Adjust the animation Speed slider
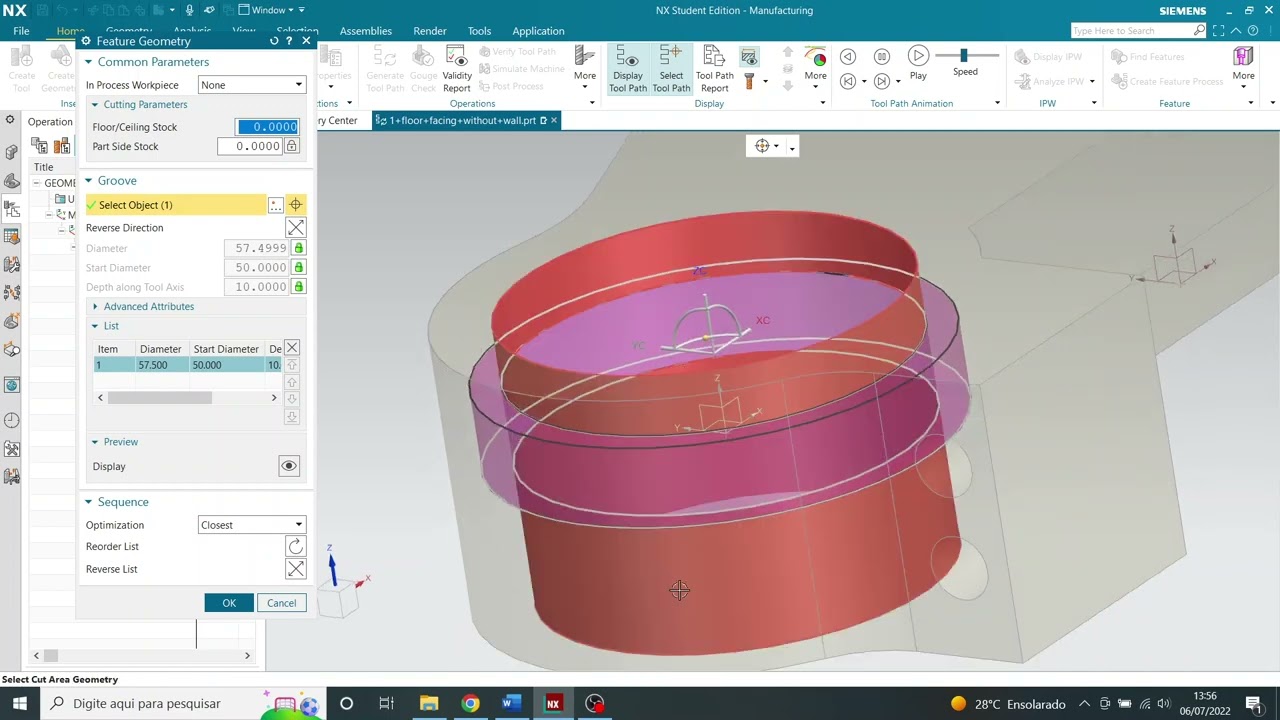Image resolution: width=1280 pixels, height=720 pixels. click(x=964, y=56)
